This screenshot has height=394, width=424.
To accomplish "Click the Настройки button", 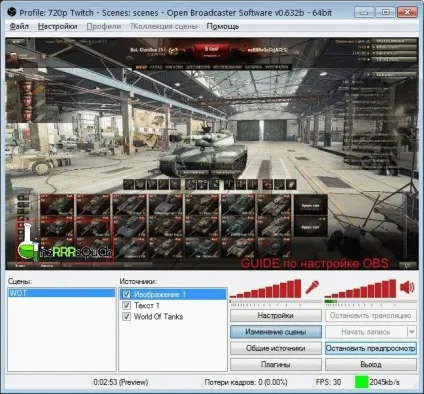I will click(276, 315).
